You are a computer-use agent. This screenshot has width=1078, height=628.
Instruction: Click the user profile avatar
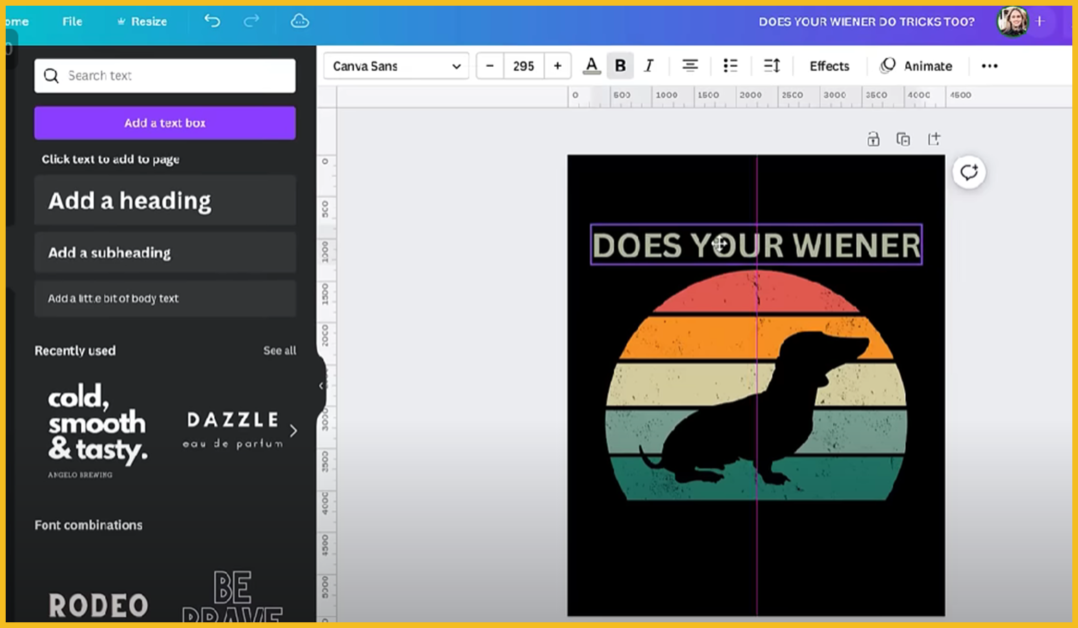pos(1012,21)
